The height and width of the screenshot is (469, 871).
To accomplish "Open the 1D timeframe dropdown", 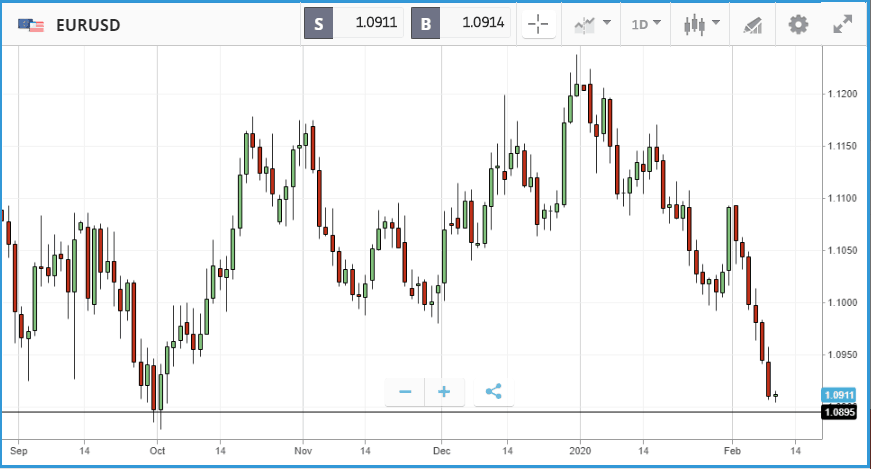I will pyautogui.click(x=645, y=24).
